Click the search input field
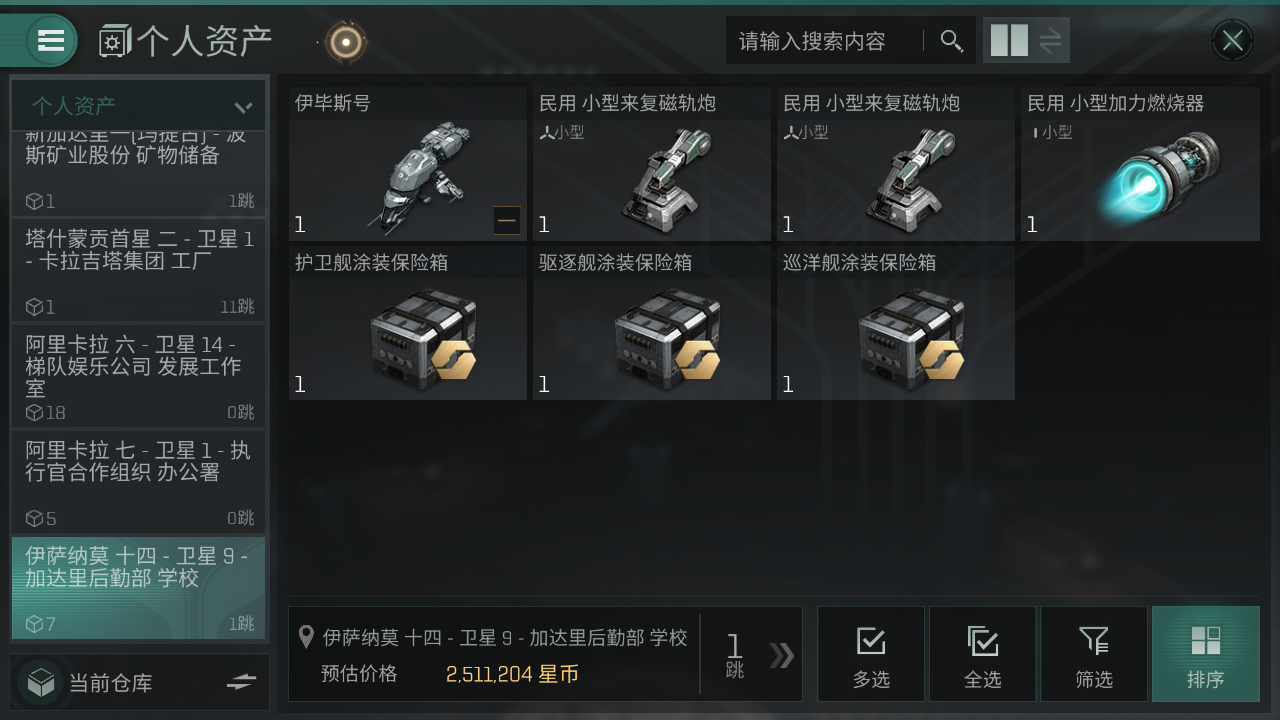The height and width of the screenshot is (720, 1280). (x=825, y=41)
